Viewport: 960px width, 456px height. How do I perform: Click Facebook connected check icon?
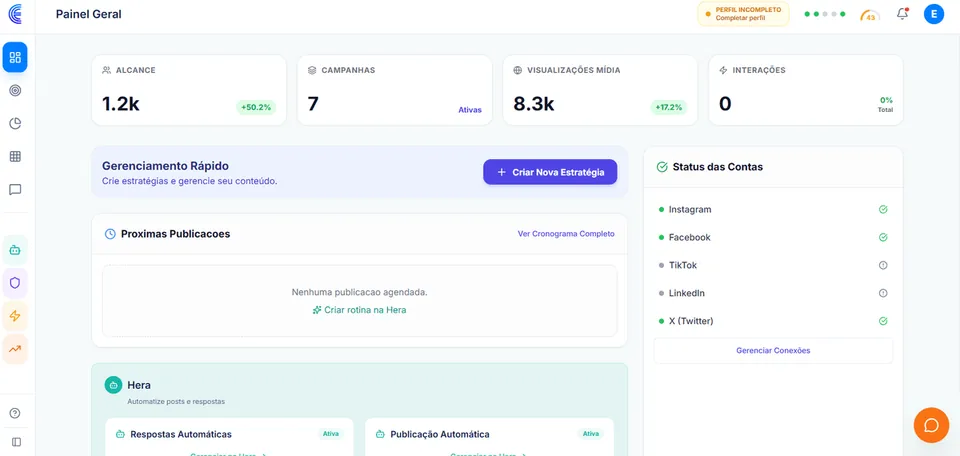(x=883, y=237)
